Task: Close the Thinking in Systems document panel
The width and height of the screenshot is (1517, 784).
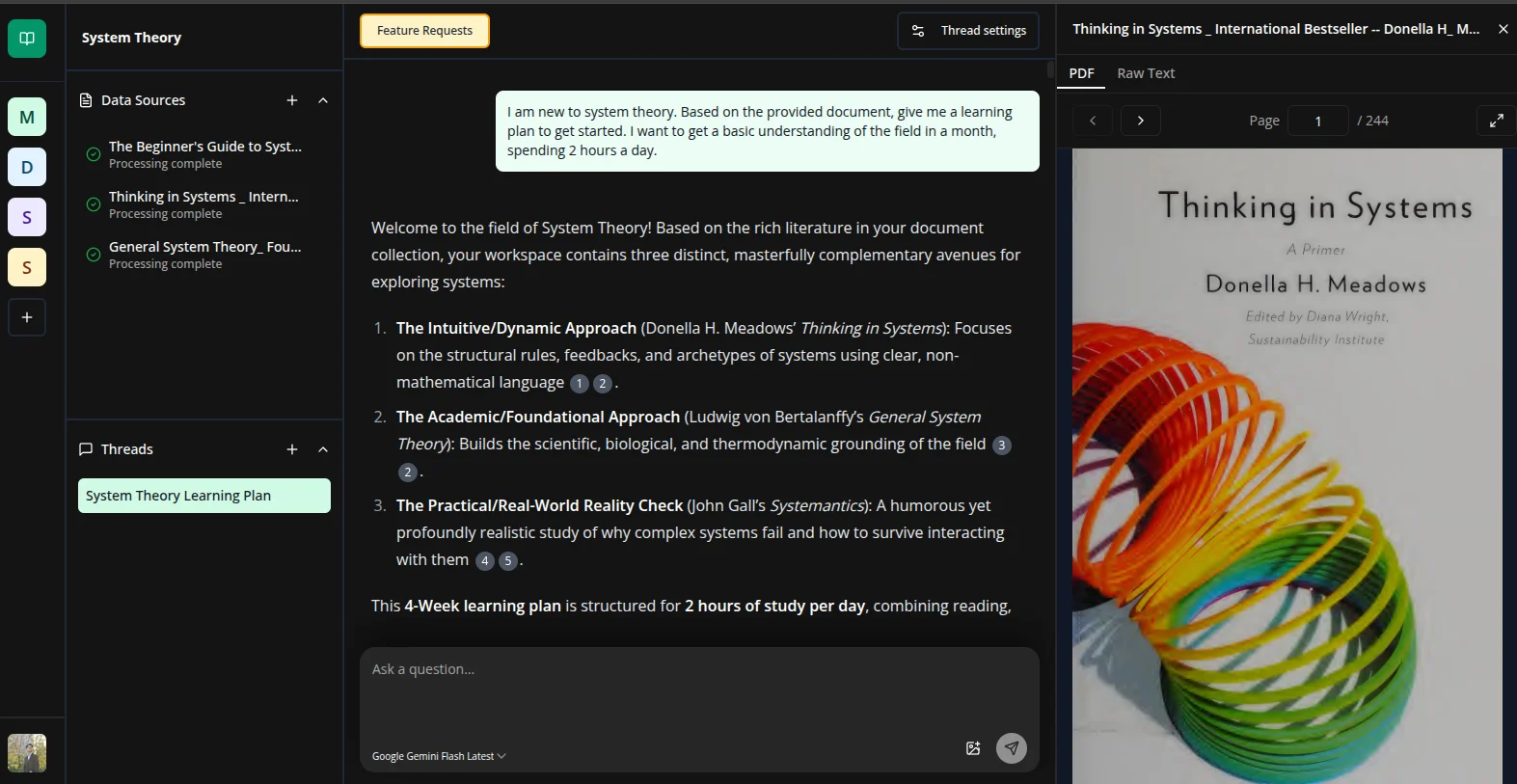Action: point(1503,29)
